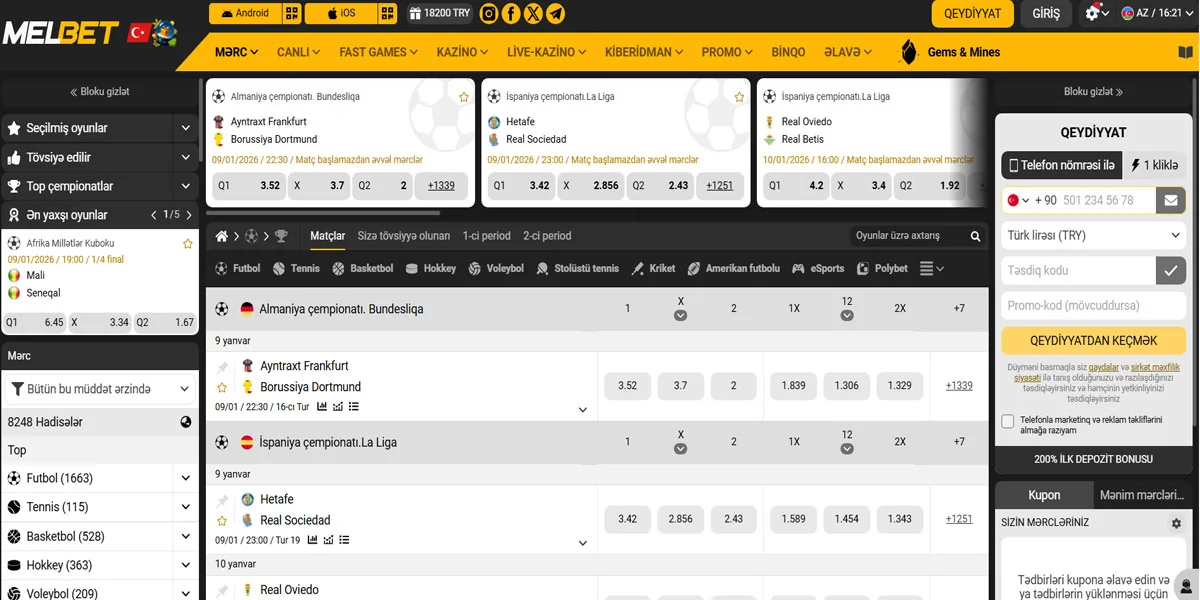Click the search magnifier icon
This screenshot has width=1200, height=600.
coord(976,236)
